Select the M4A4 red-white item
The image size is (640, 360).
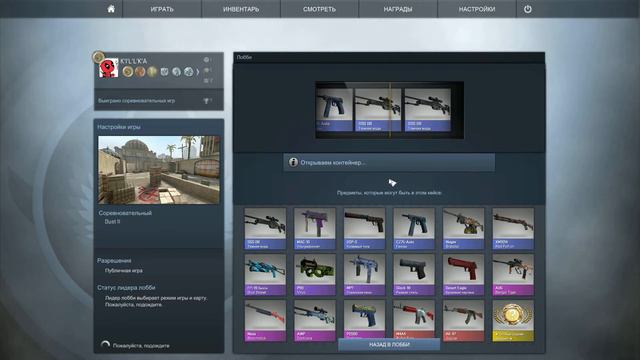click(x=414, y=320)
